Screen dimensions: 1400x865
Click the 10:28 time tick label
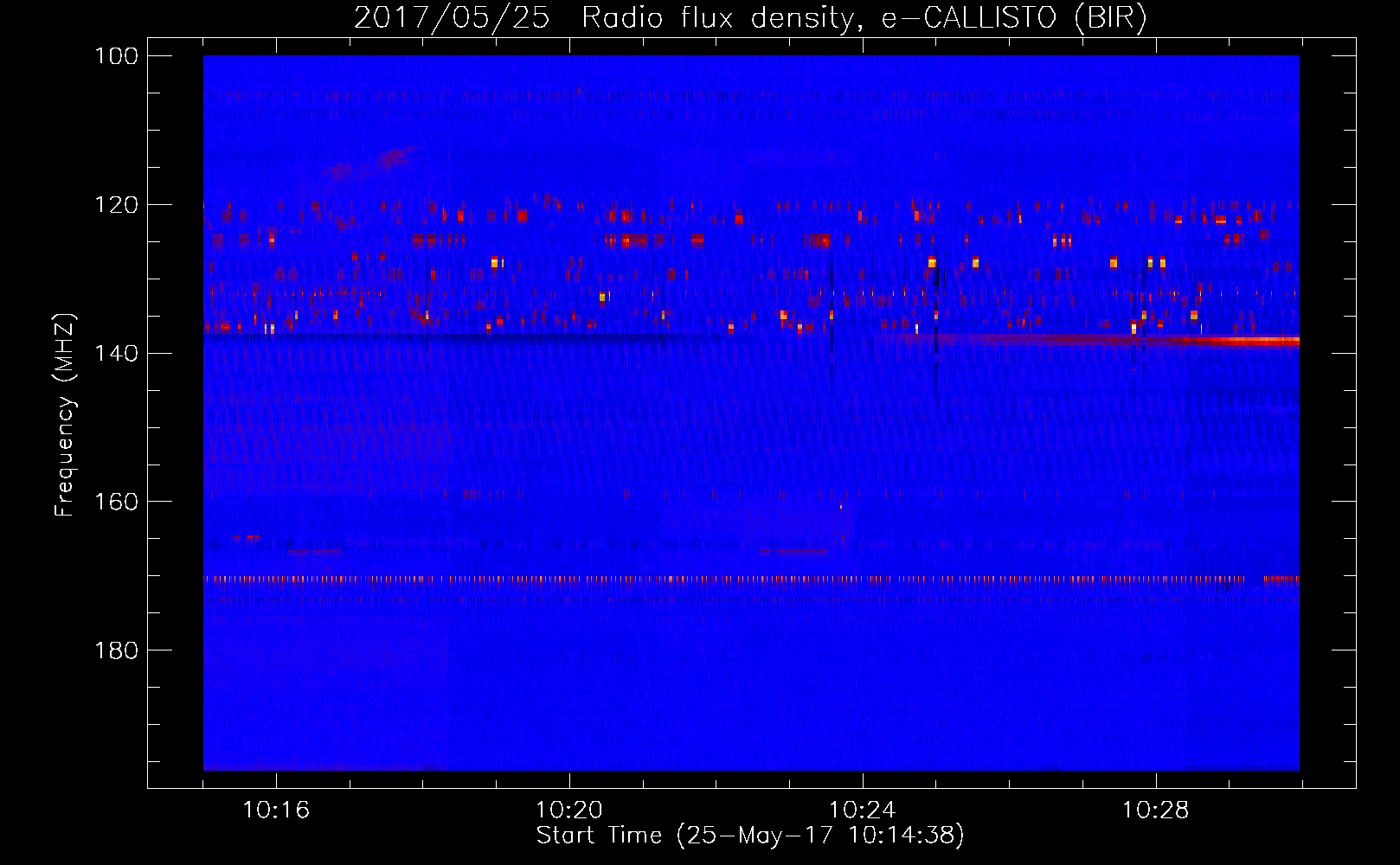(x=1156, y=811)
